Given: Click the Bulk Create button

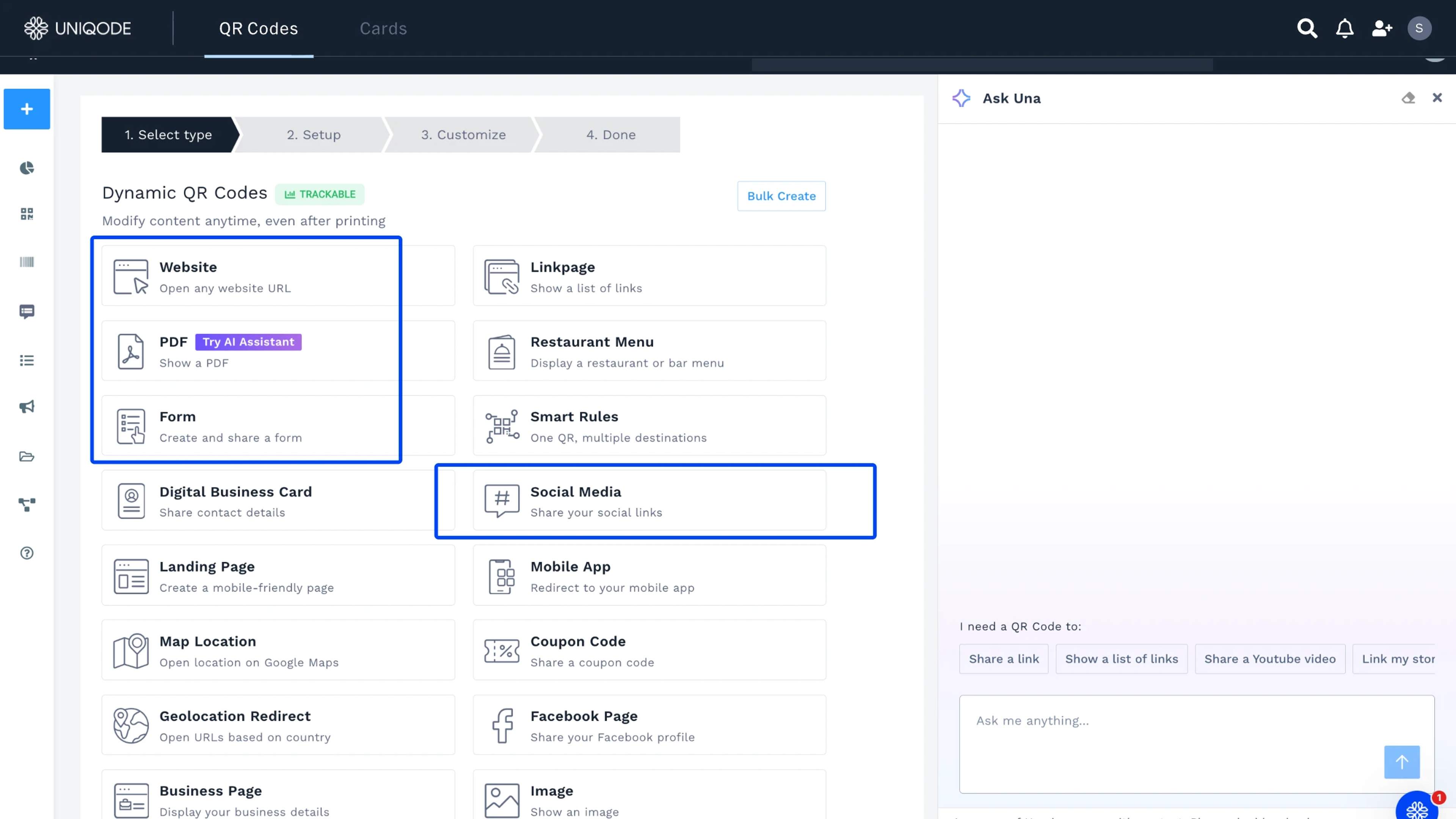Looking at the screenshot, I should coord(781,196).
